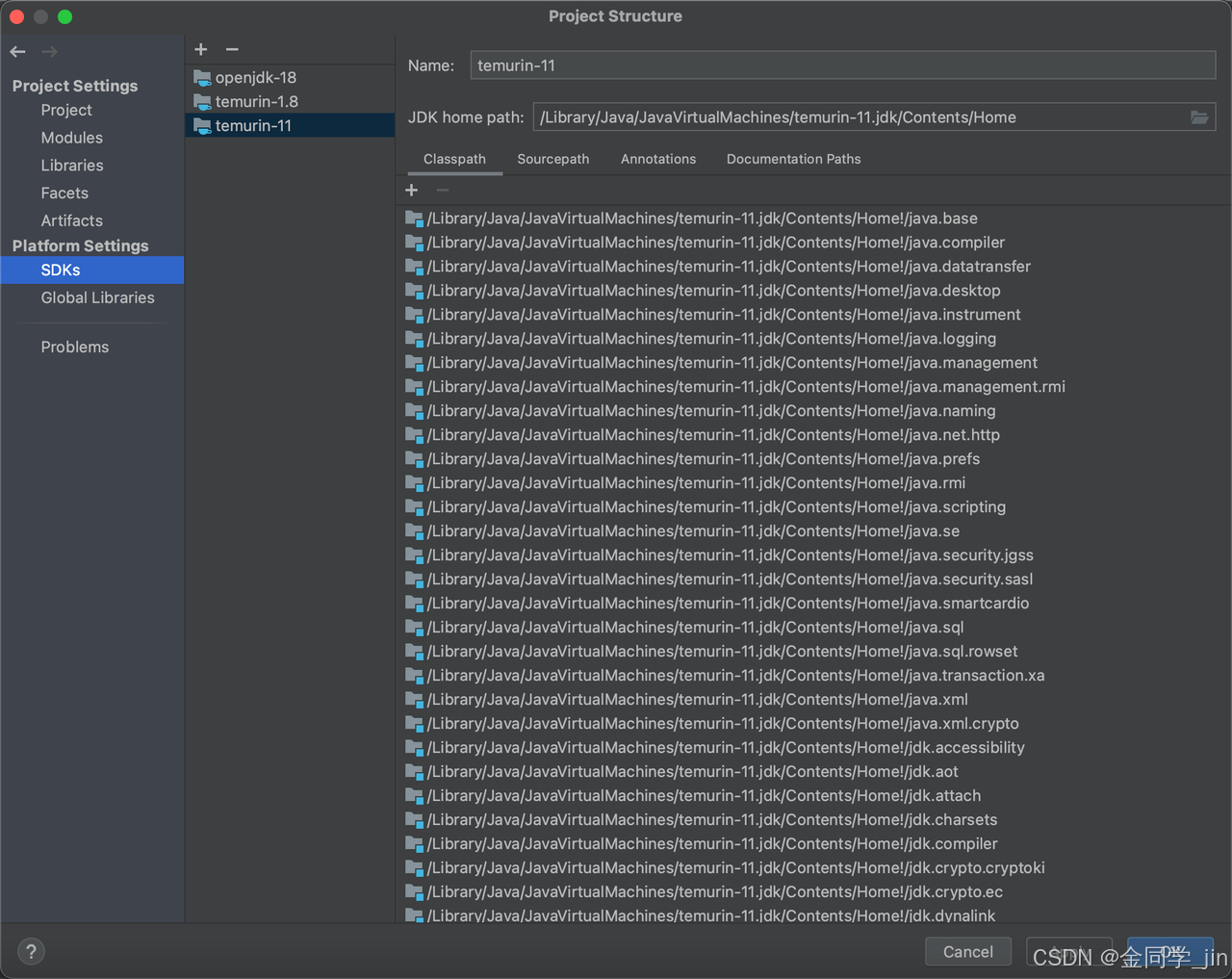This screenshot has width=1232, height=979.
Task: Click the folder icon of the jdk.aot entry
Action: (415, 772)
